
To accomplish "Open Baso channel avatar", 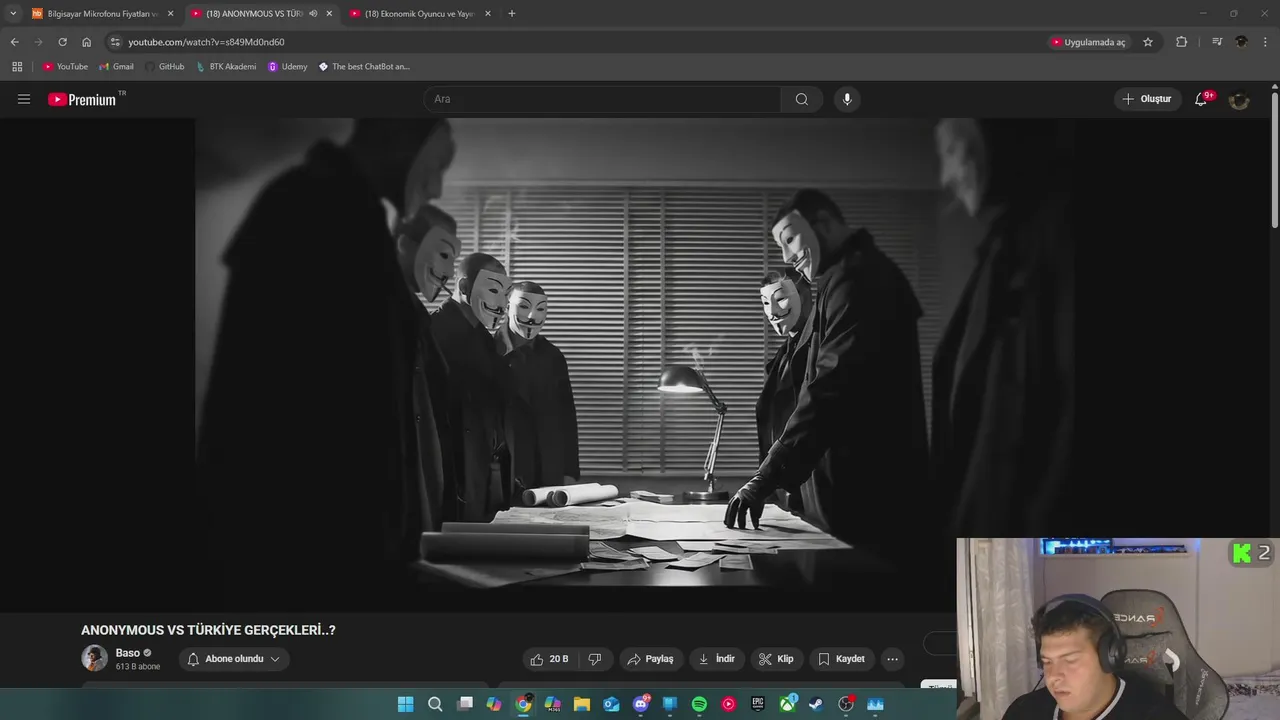I will [94, 658].
